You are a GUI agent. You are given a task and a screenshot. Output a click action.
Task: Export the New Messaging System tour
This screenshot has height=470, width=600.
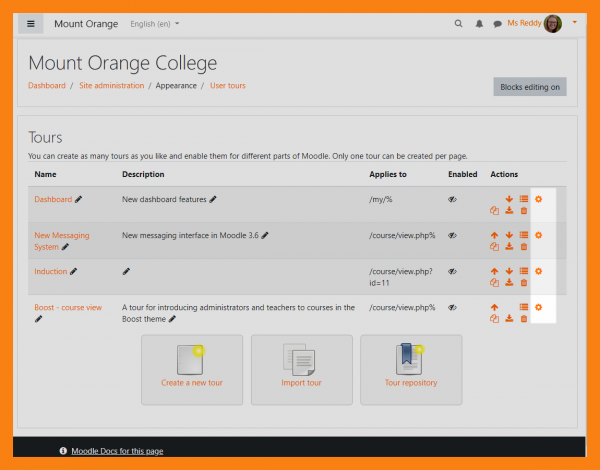click(x=509, y=247)
